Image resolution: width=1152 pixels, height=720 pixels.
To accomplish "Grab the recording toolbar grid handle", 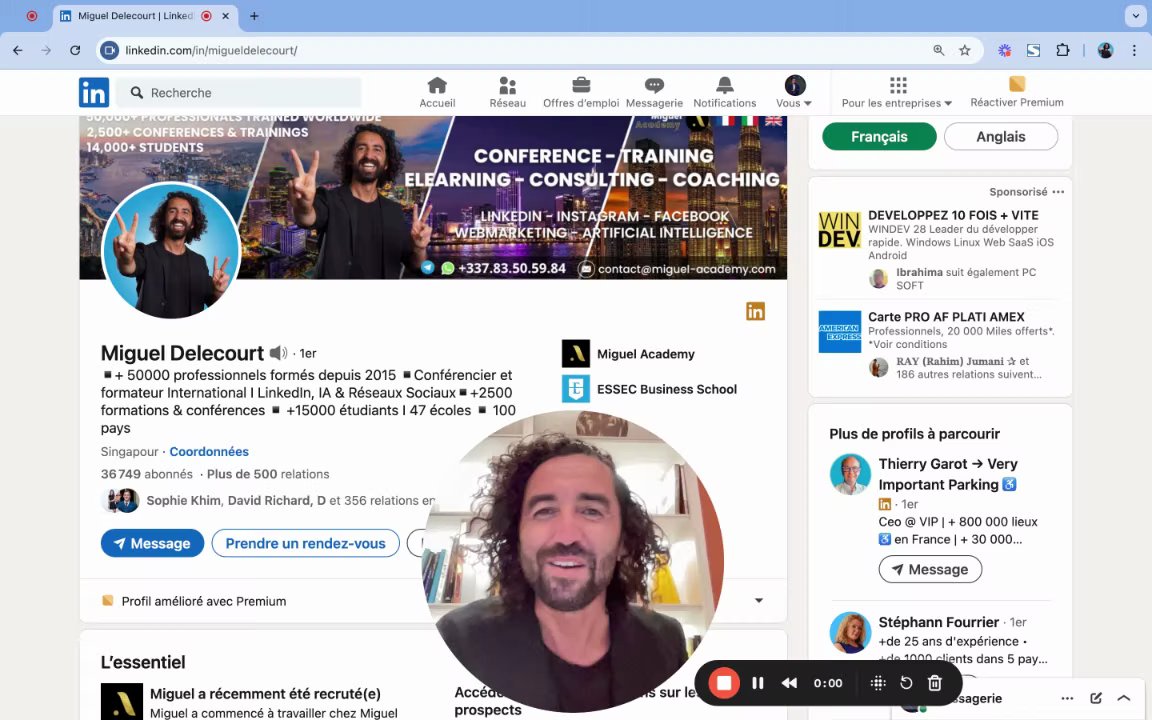I will pyautogui.click(x=878, y=683).
